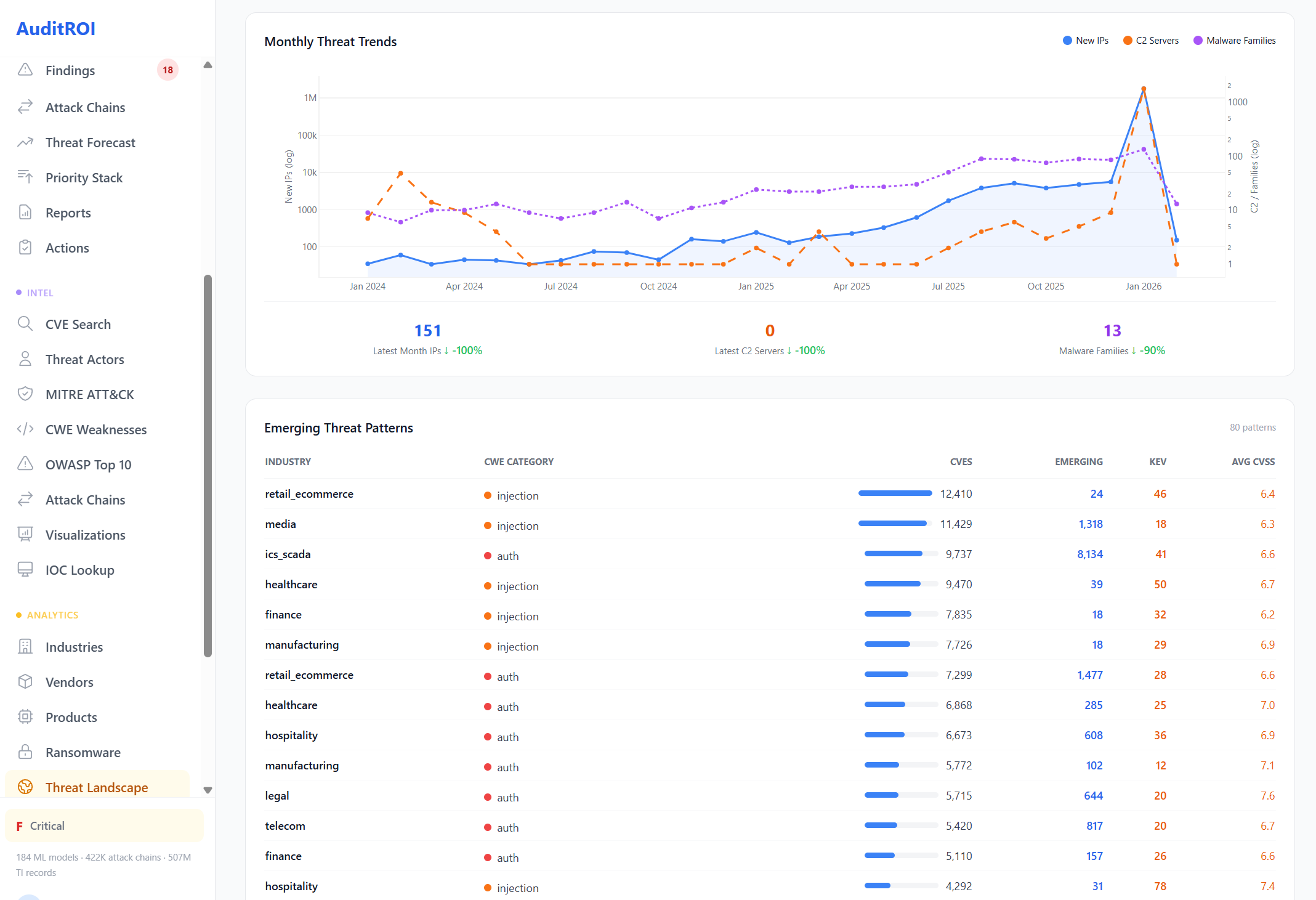Click the Threat Actors person icon
The width and height of the screenshot is (1316, 900).
click(25, 359)
